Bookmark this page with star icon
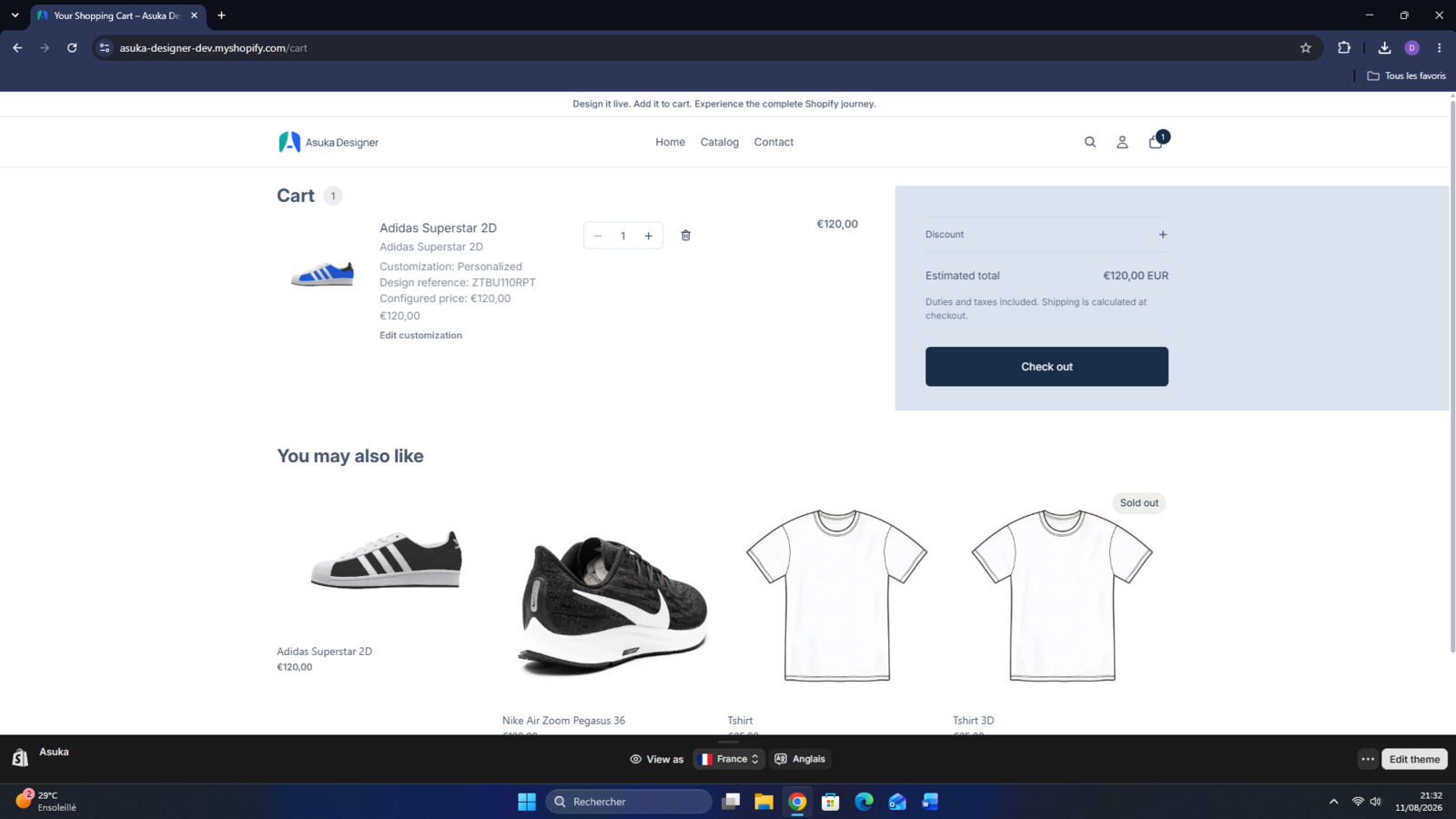 pos(1306,48)
